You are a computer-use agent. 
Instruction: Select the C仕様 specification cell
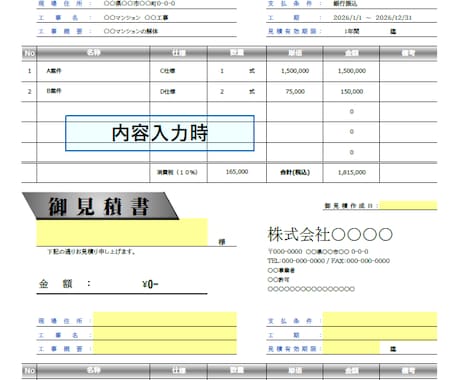(x=178, y=71)
